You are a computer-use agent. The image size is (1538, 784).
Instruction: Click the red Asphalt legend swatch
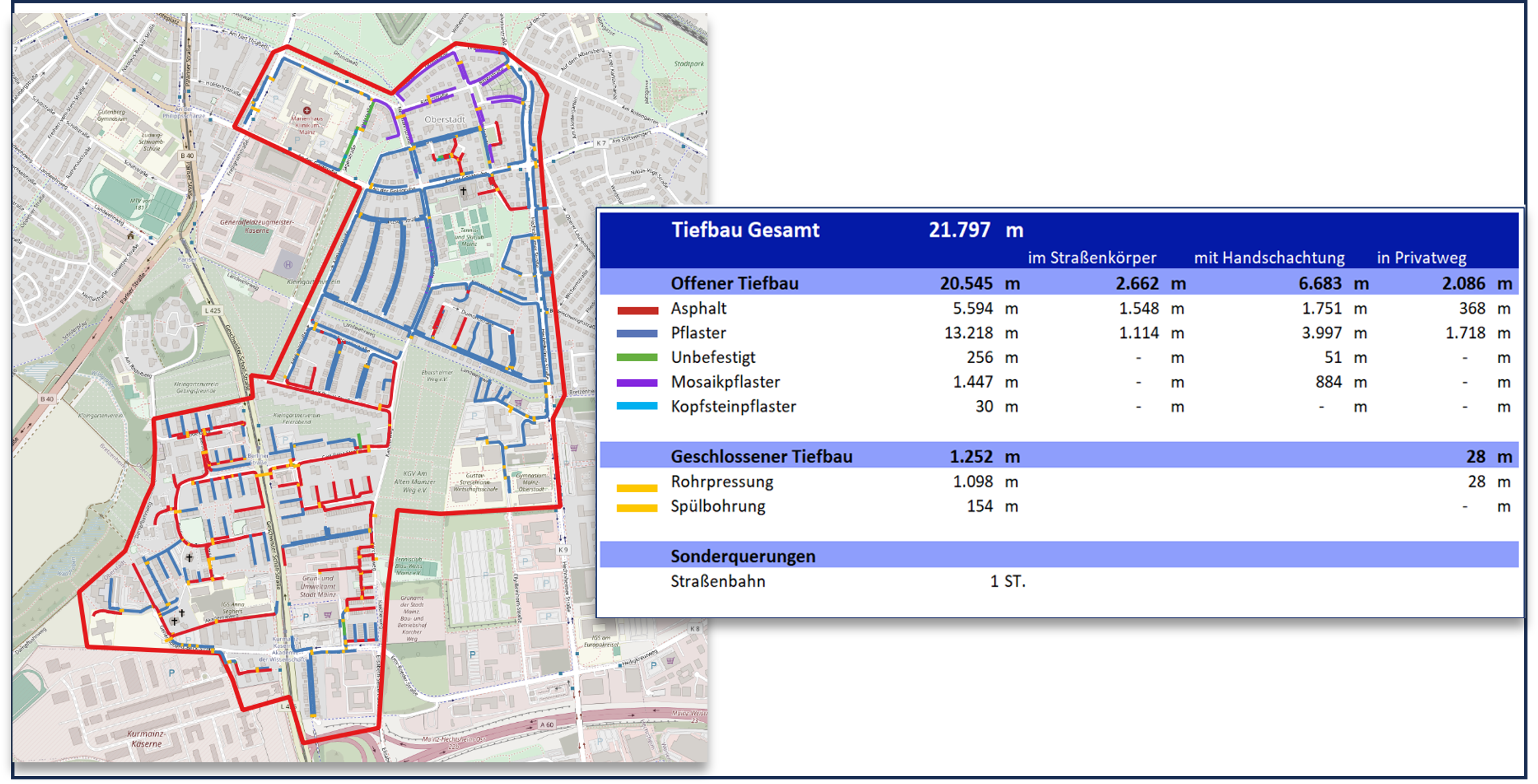point(637,310)
